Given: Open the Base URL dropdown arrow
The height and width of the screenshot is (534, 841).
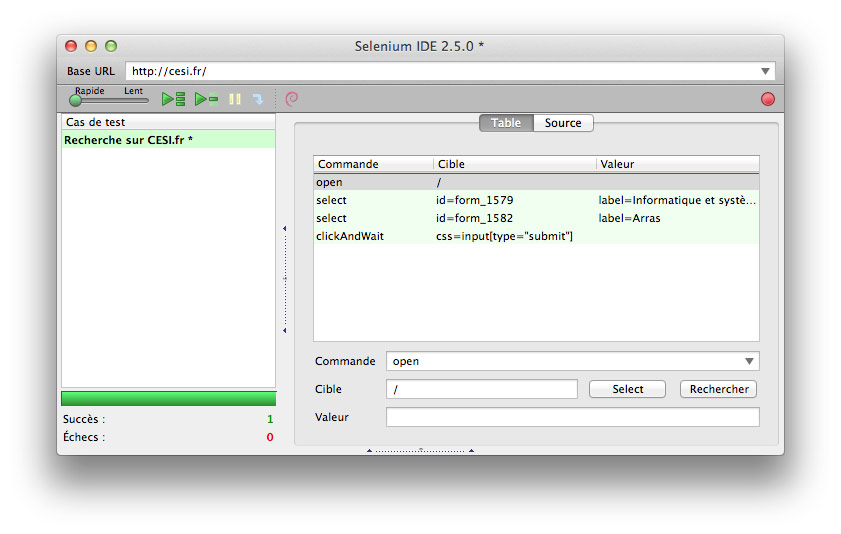Looking at the screenshot, I should 765,71.
